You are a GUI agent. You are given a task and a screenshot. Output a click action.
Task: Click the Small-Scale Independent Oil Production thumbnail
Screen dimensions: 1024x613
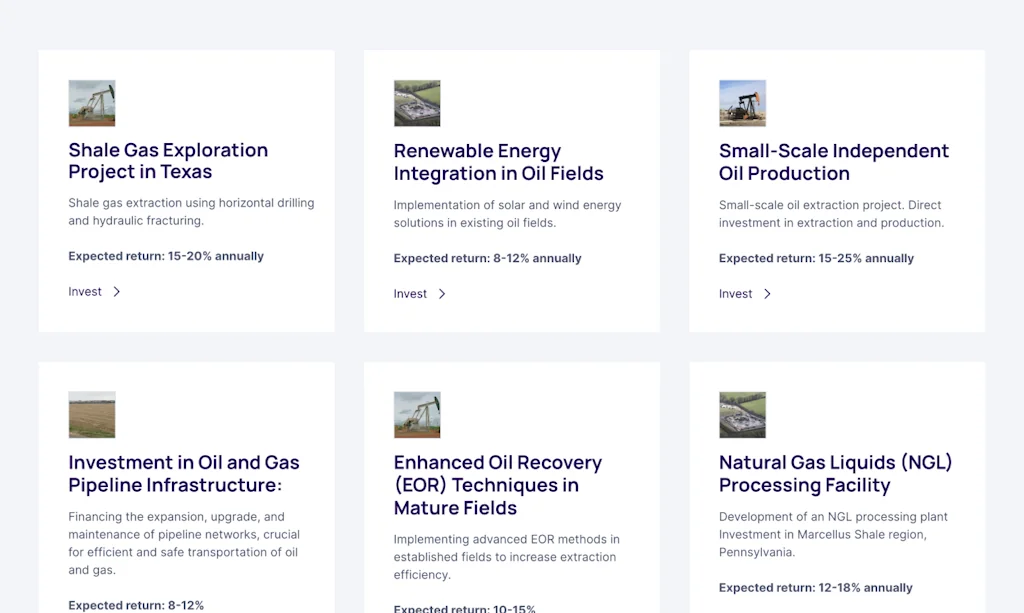pyautogui.click(x=742, y=103)
